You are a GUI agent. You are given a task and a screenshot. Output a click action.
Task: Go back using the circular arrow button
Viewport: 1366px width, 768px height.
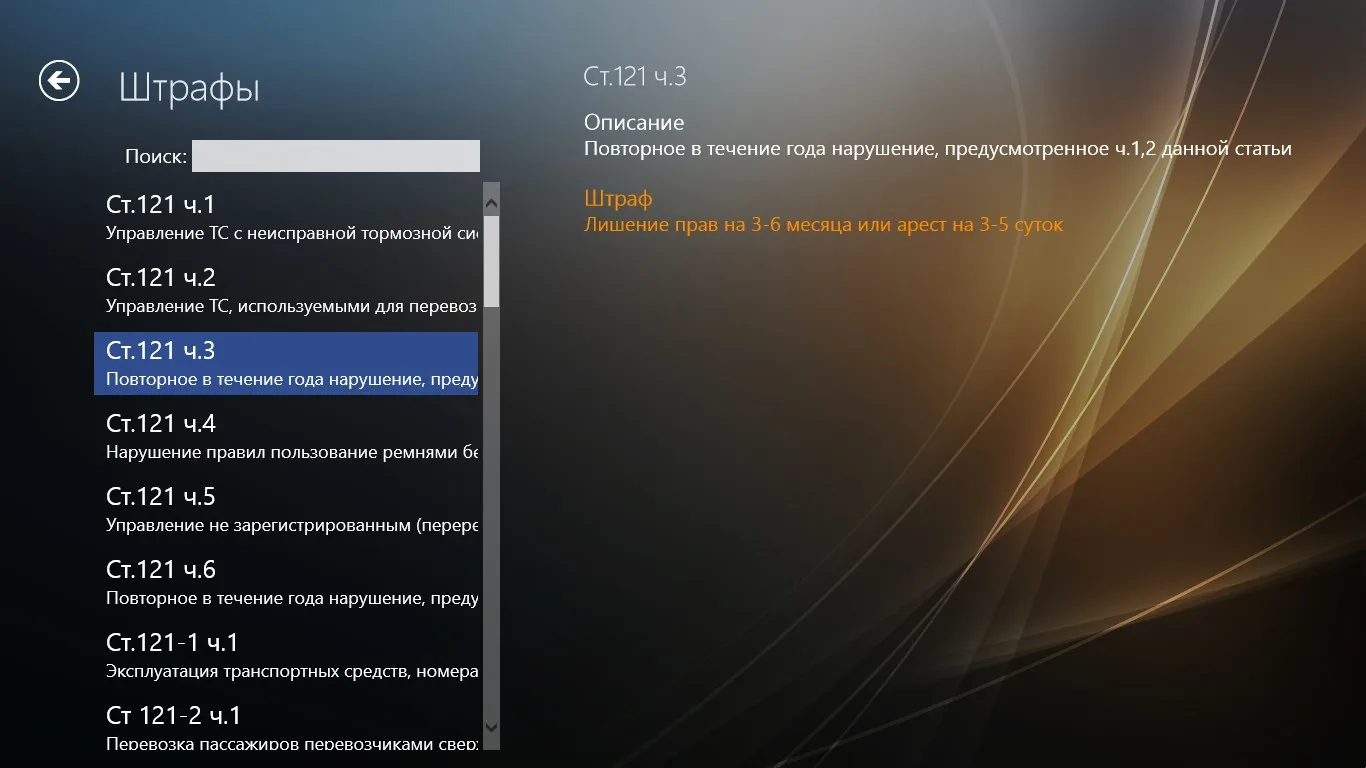click(x=59, y=81)
